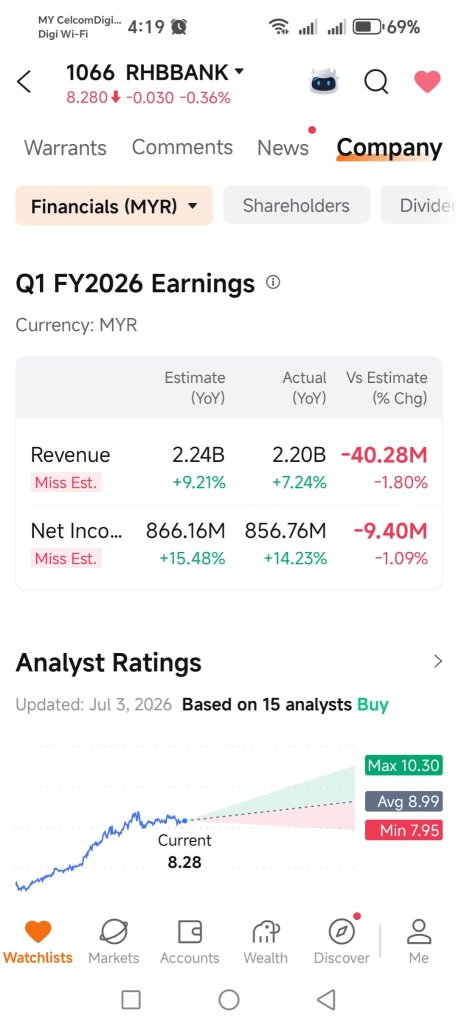The width and height of the screenshot is (458, 1024).
Task: Expand Analyst Ratings chevron
Action: coord(438,662)
